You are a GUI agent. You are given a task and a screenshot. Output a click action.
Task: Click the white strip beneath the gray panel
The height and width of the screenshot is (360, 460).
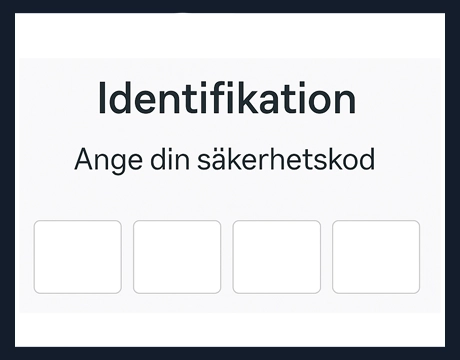pyautogui.click(x=230, y=330)
